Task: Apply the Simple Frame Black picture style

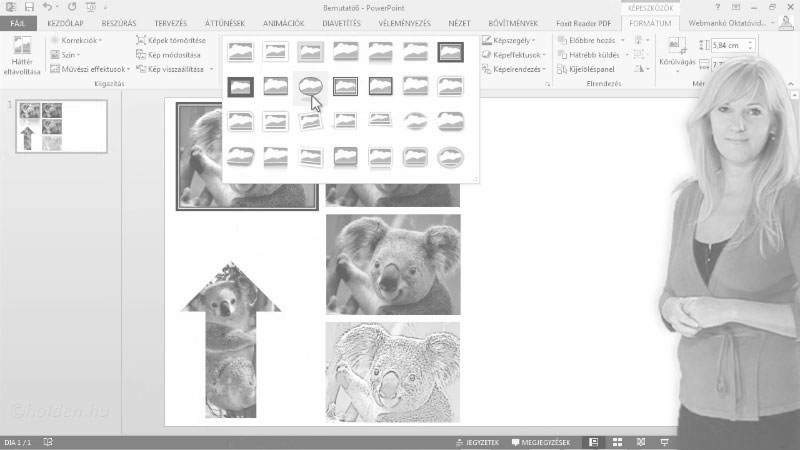Action: (276, 86)
